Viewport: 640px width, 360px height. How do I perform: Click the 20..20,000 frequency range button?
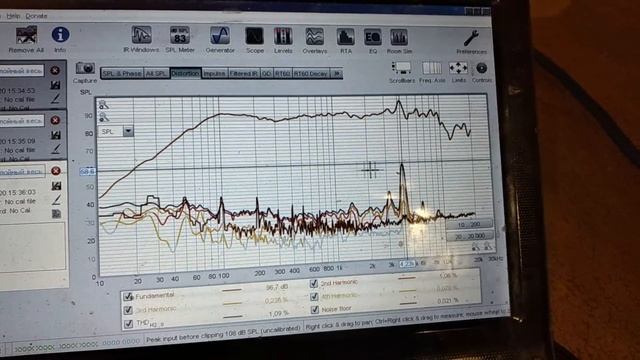coord(470,236)
